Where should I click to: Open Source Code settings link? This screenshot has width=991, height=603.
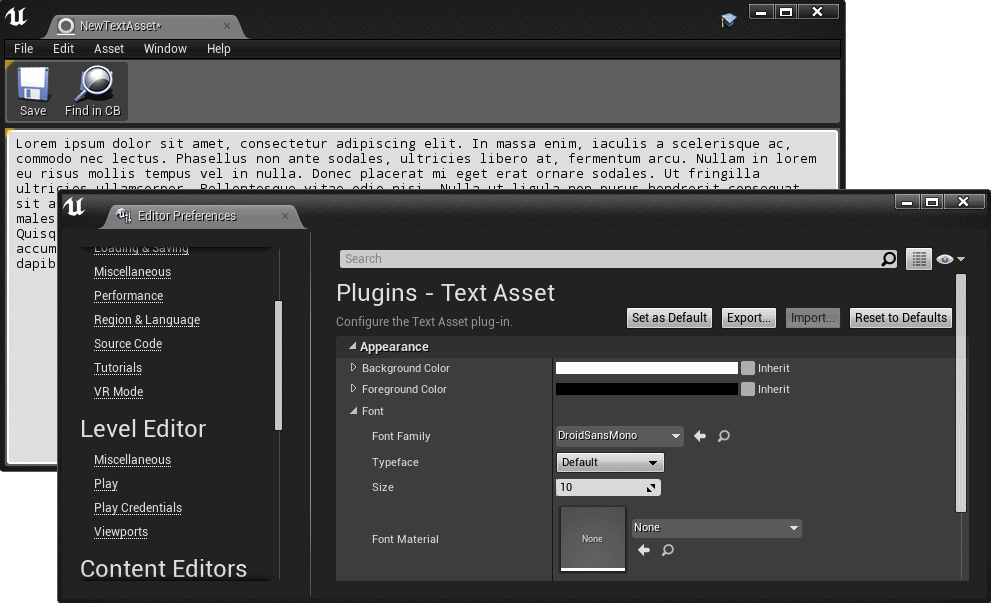pyautogui.click(x=128, y=344)
